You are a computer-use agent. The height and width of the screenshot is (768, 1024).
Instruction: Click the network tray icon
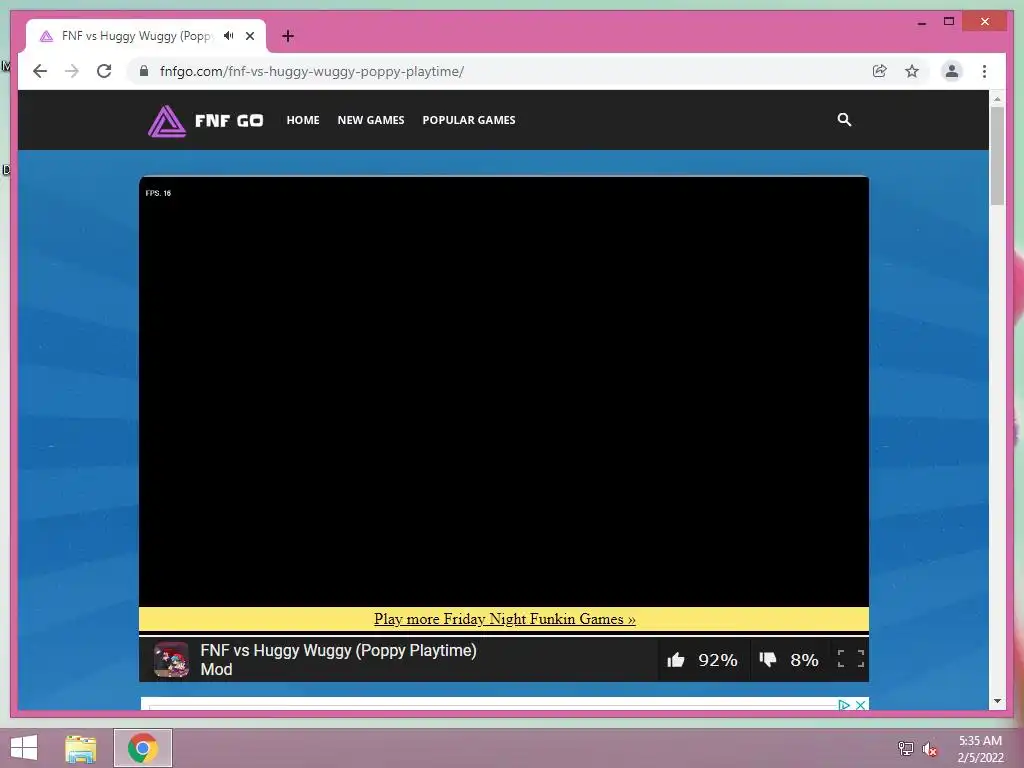(906, 748)
